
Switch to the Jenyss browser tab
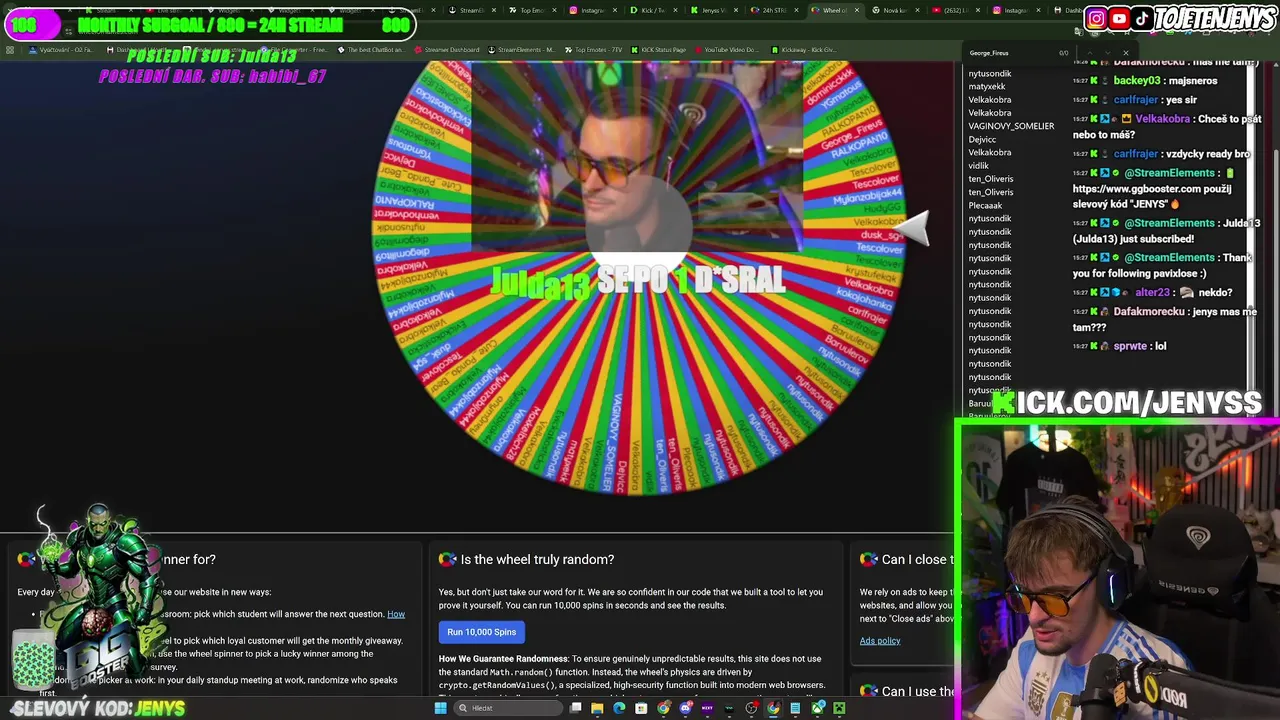tap(712, 10)
